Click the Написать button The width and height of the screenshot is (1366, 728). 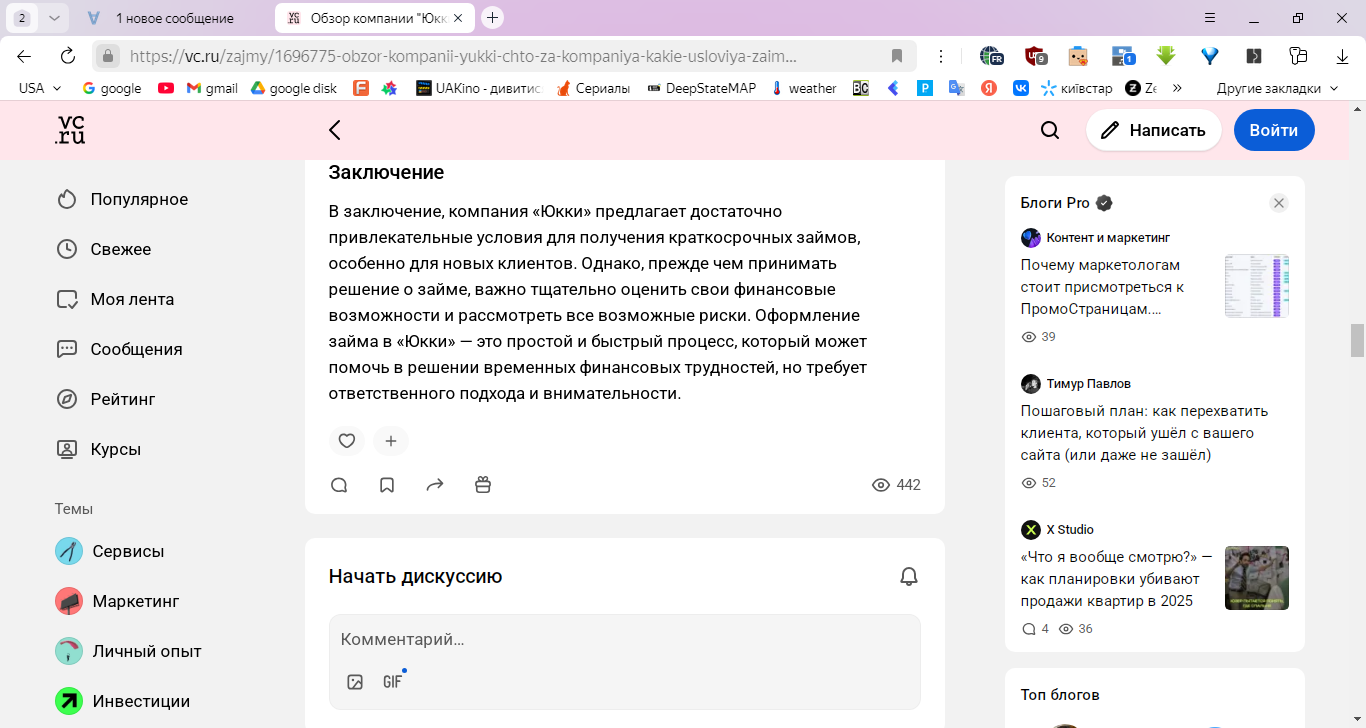[x=1154, y=130]
